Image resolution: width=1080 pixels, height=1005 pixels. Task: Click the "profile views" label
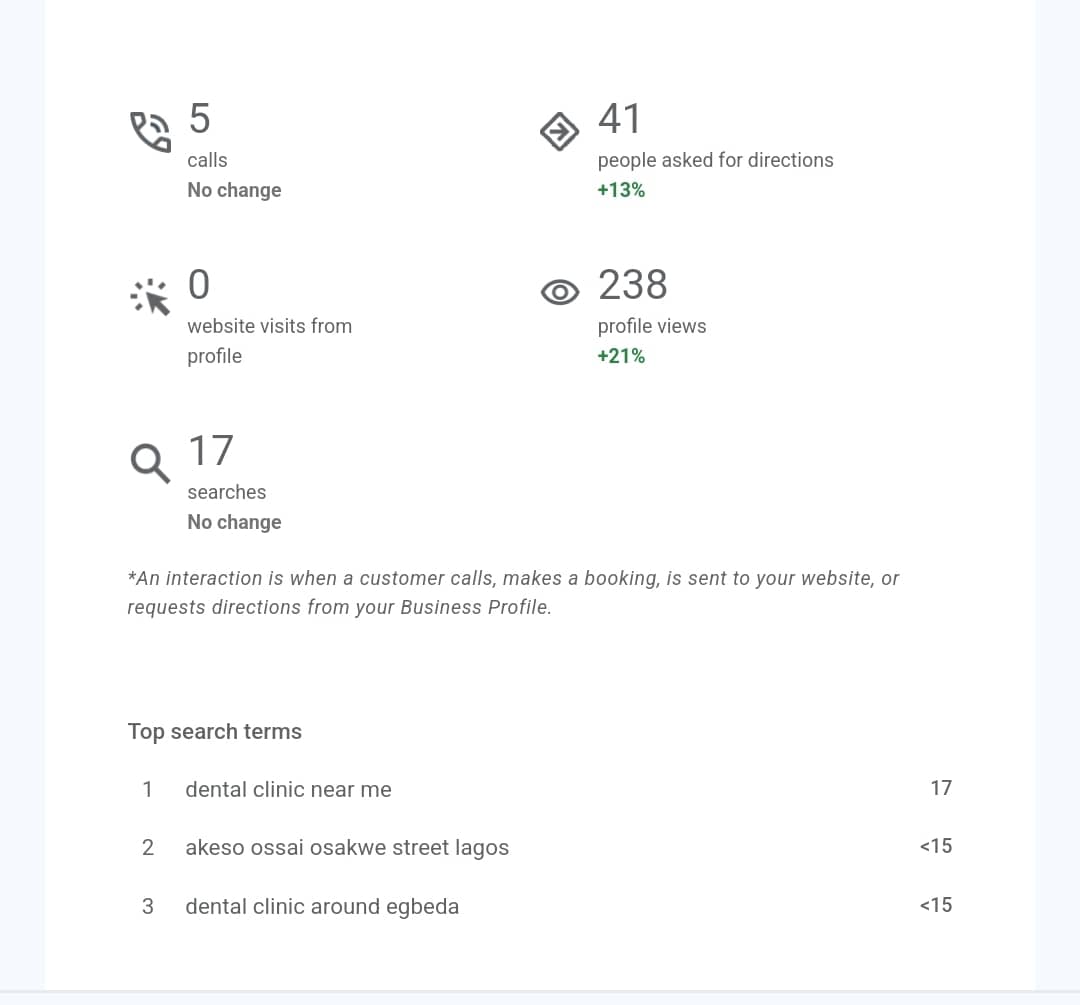(652, 326)
